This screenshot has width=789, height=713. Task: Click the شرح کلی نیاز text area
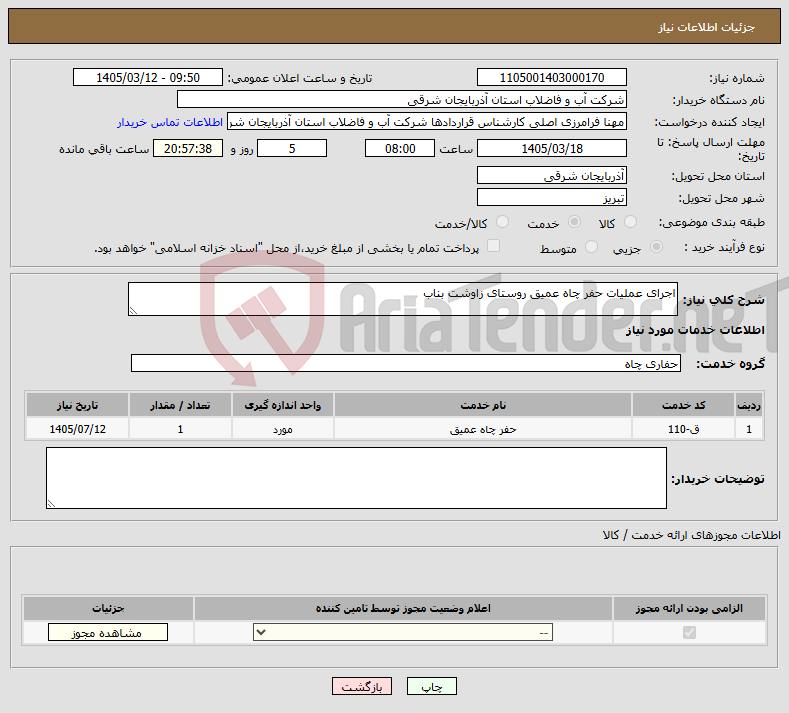tap(403, 299)
